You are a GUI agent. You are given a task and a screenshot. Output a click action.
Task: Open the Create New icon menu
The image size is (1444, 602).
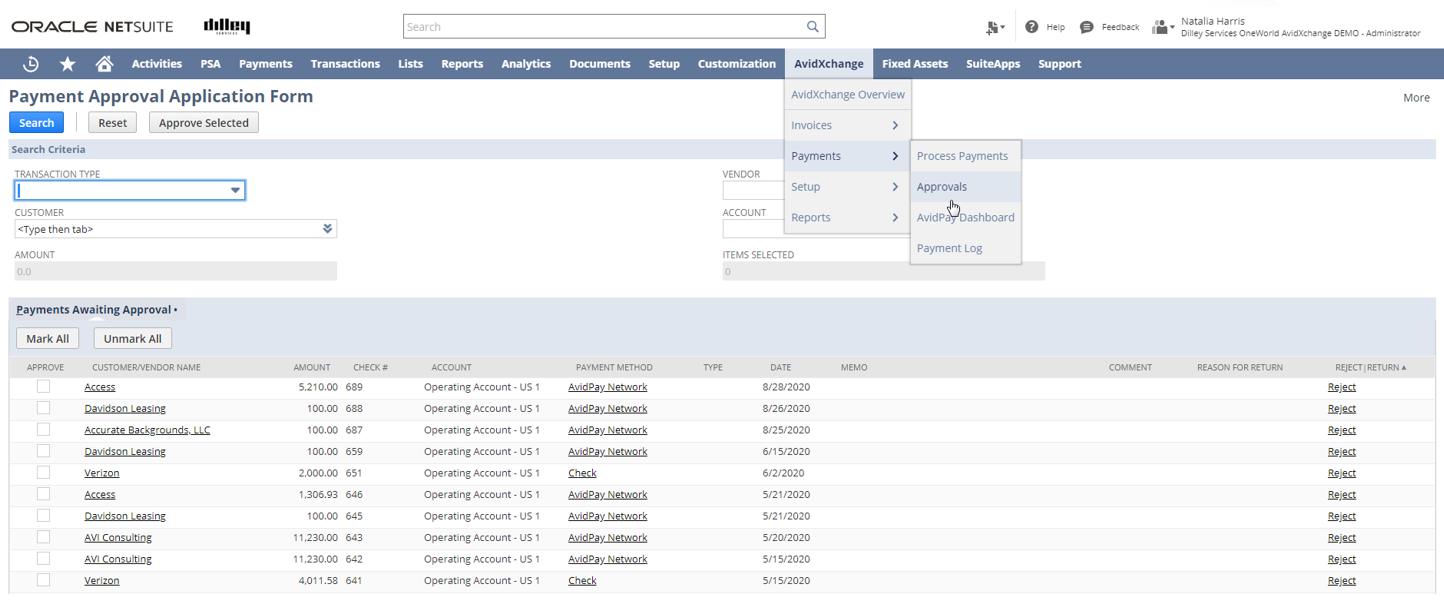tap(994, 27)
